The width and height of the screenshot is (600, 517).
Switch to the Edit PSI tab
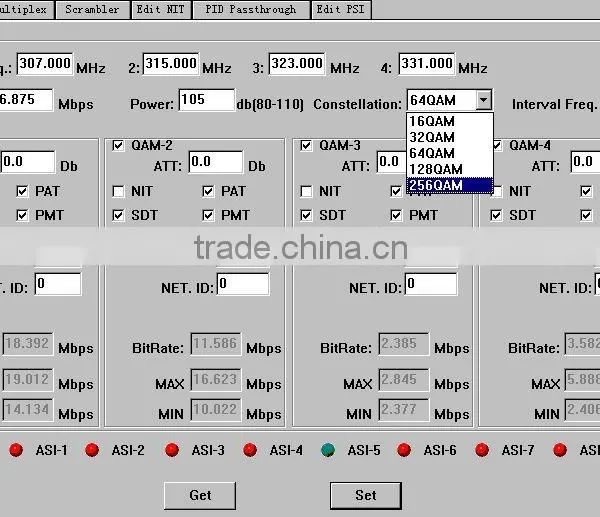(x=341, y=9)
